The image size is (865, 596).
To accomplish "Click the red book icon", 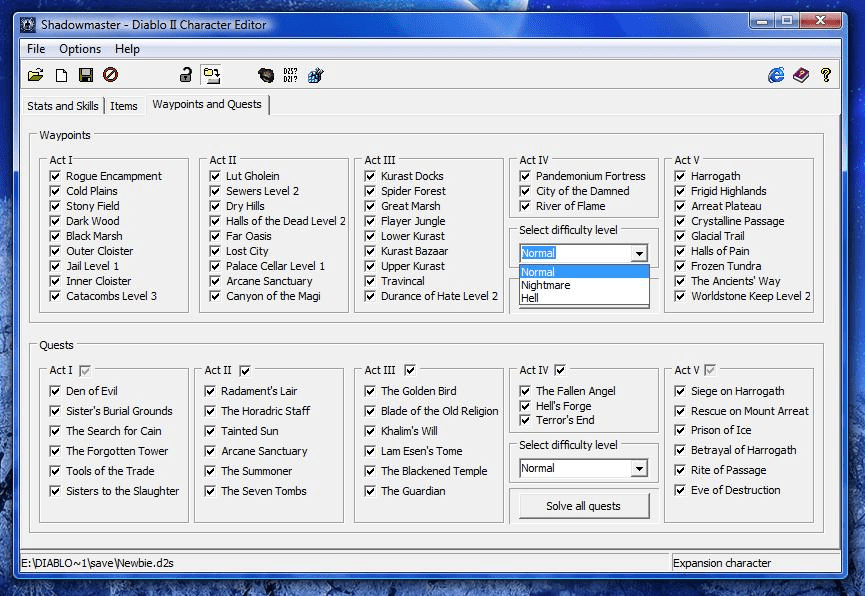I will (801, 75).
